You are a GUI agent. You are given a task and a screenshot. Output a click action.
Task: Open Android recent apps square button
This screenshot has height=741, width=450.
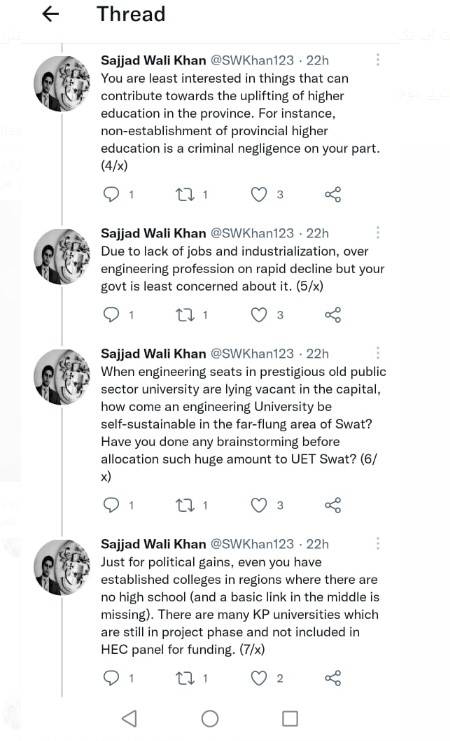click(290, 718)
